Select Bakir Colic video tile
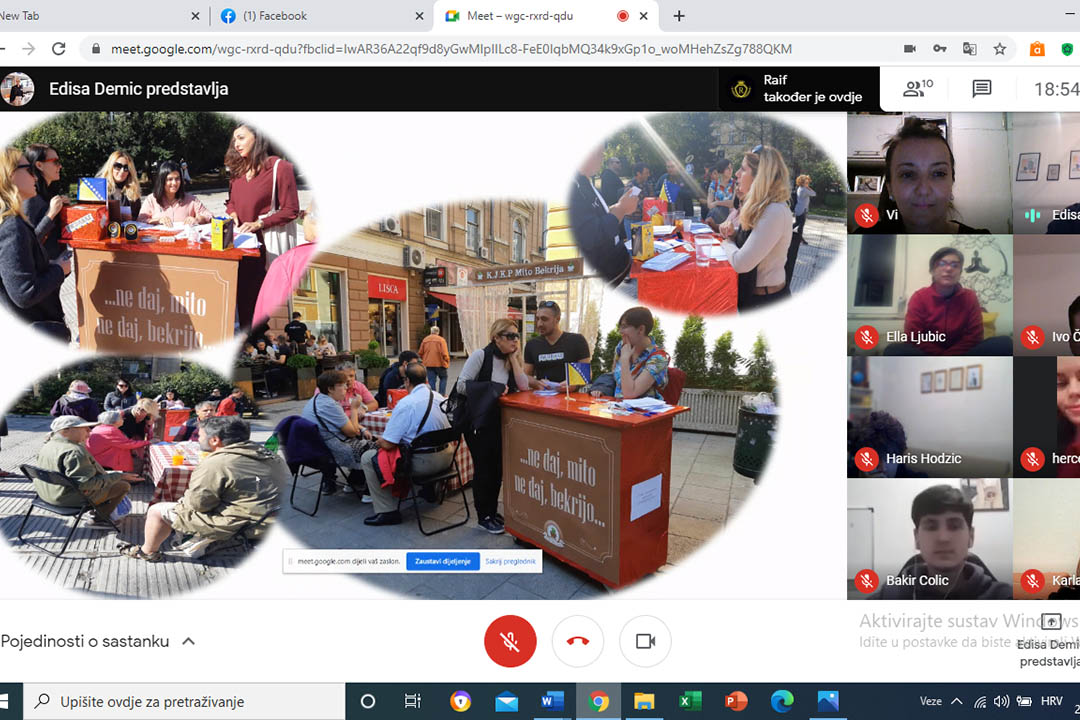The image size is (1080, 720). (x=930, y=539)
